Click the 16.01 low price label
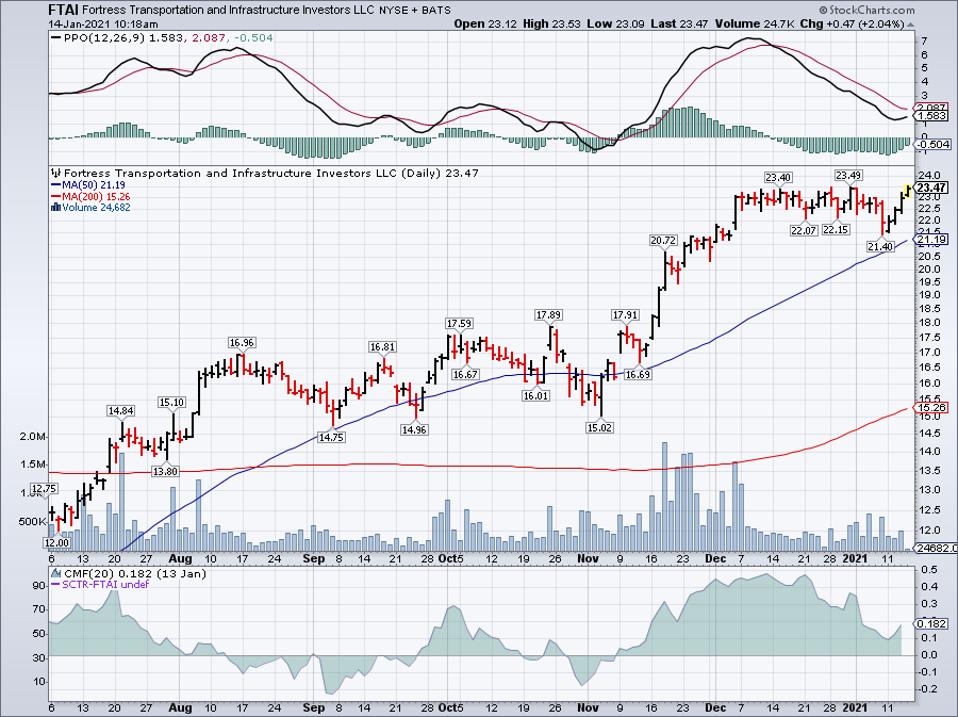Viewport: 958px width, 717px height. [536, 396]
